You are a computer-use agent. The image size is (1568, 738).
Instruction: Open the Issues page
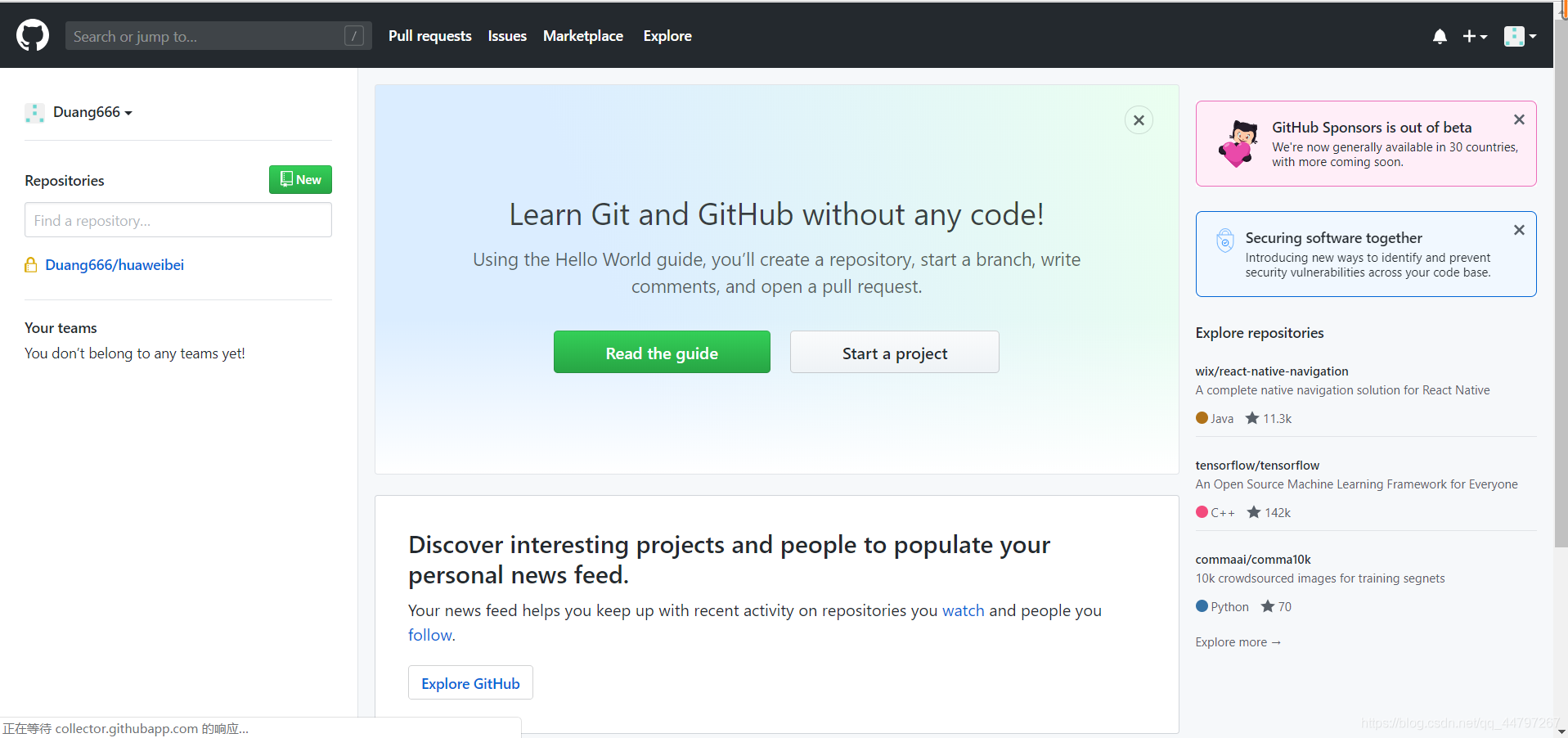click(507, 36)
